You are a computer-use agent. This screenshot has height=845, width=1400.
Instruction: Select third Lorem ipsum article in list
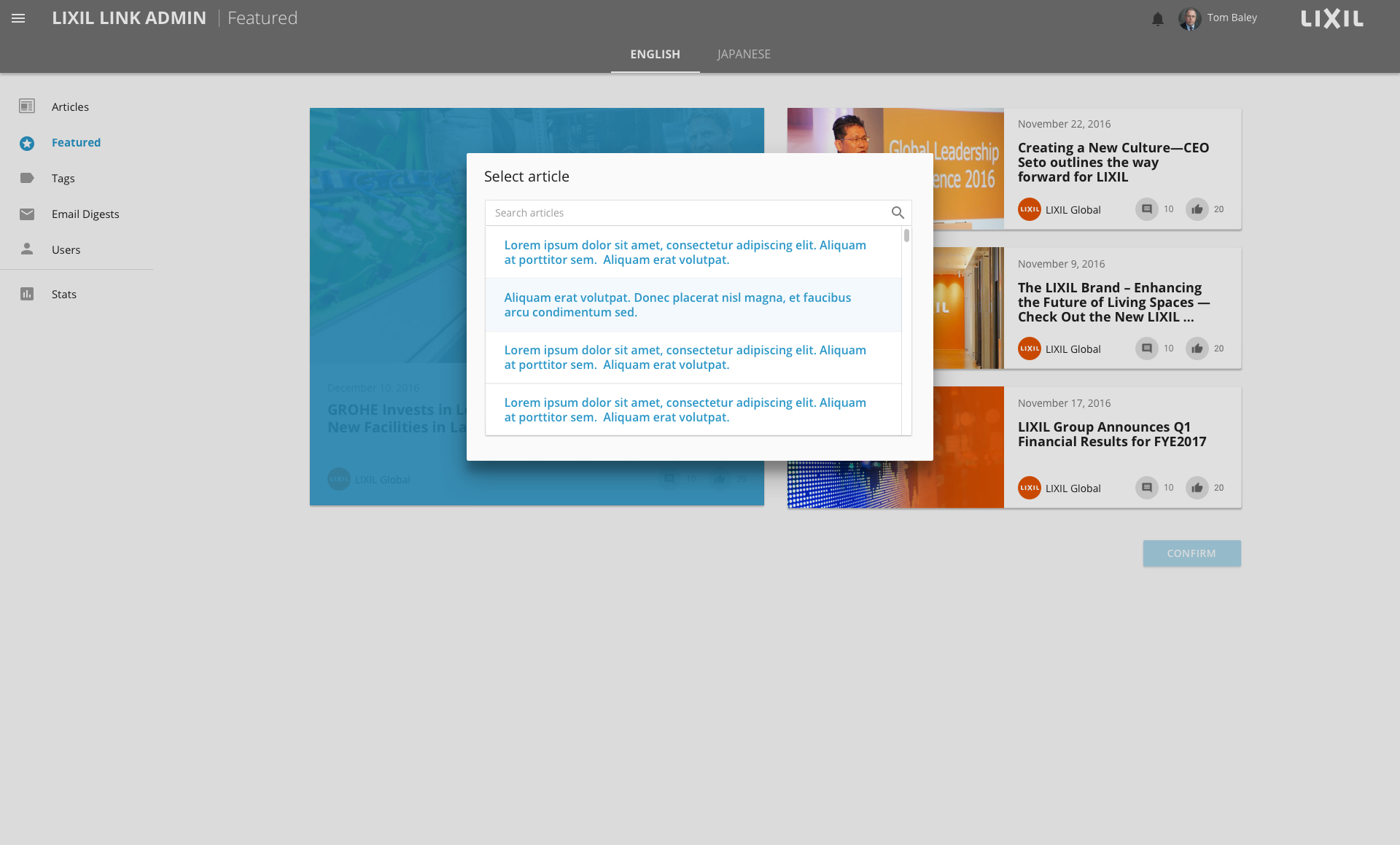click(693, 357)
